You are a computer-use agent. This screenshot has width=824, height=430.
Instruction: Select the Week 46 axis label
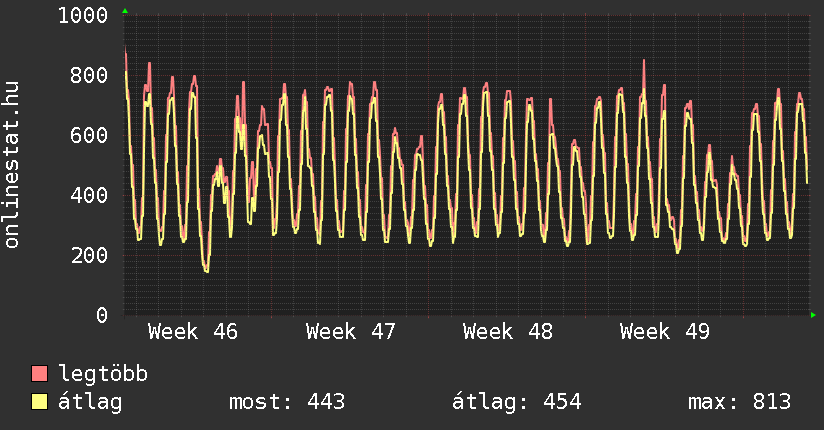[x=193, y=332]
